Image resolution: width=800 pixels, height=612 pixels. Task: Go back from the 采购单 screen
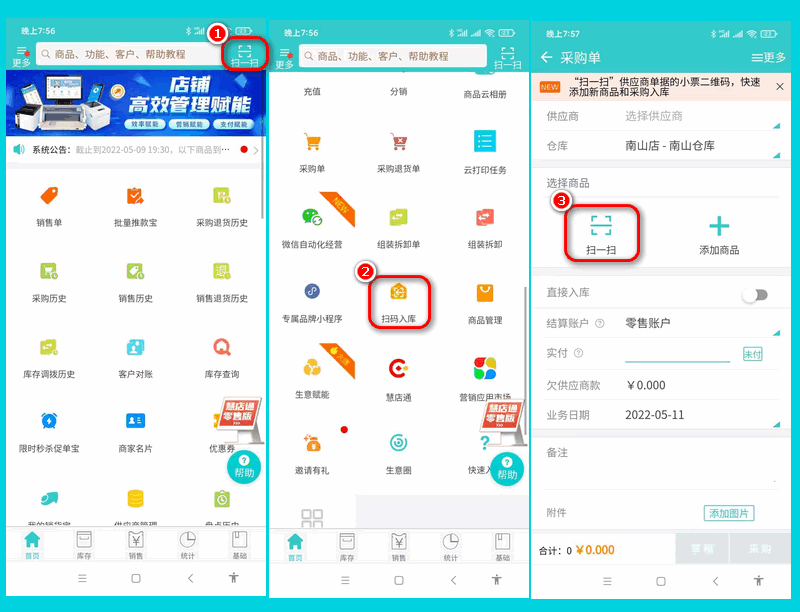click(546, 58)
